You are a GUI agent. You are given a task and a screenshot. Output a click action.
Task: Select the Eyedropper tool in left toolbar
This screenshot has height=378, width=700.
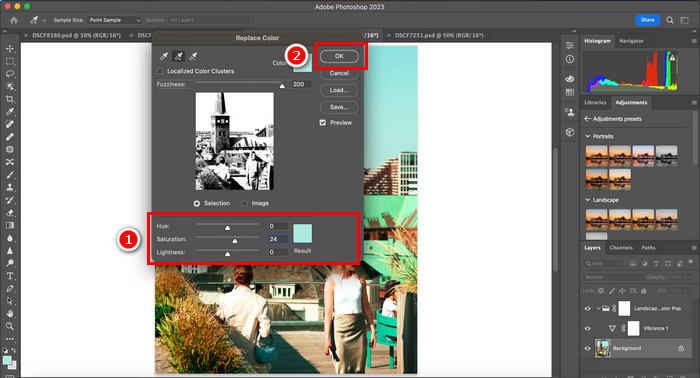point(10,112)
